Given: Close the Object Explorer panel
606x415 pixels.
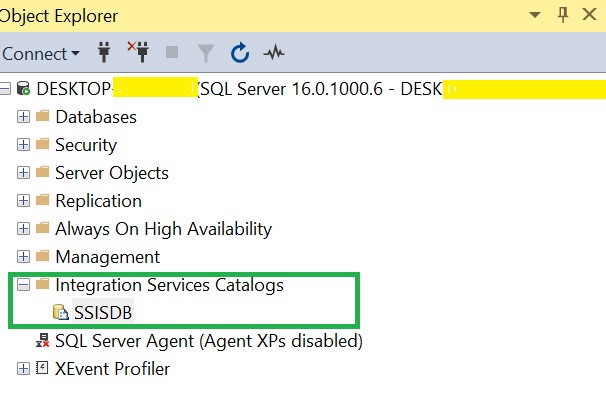Looking at the screenshot, I should coord(589,15).
